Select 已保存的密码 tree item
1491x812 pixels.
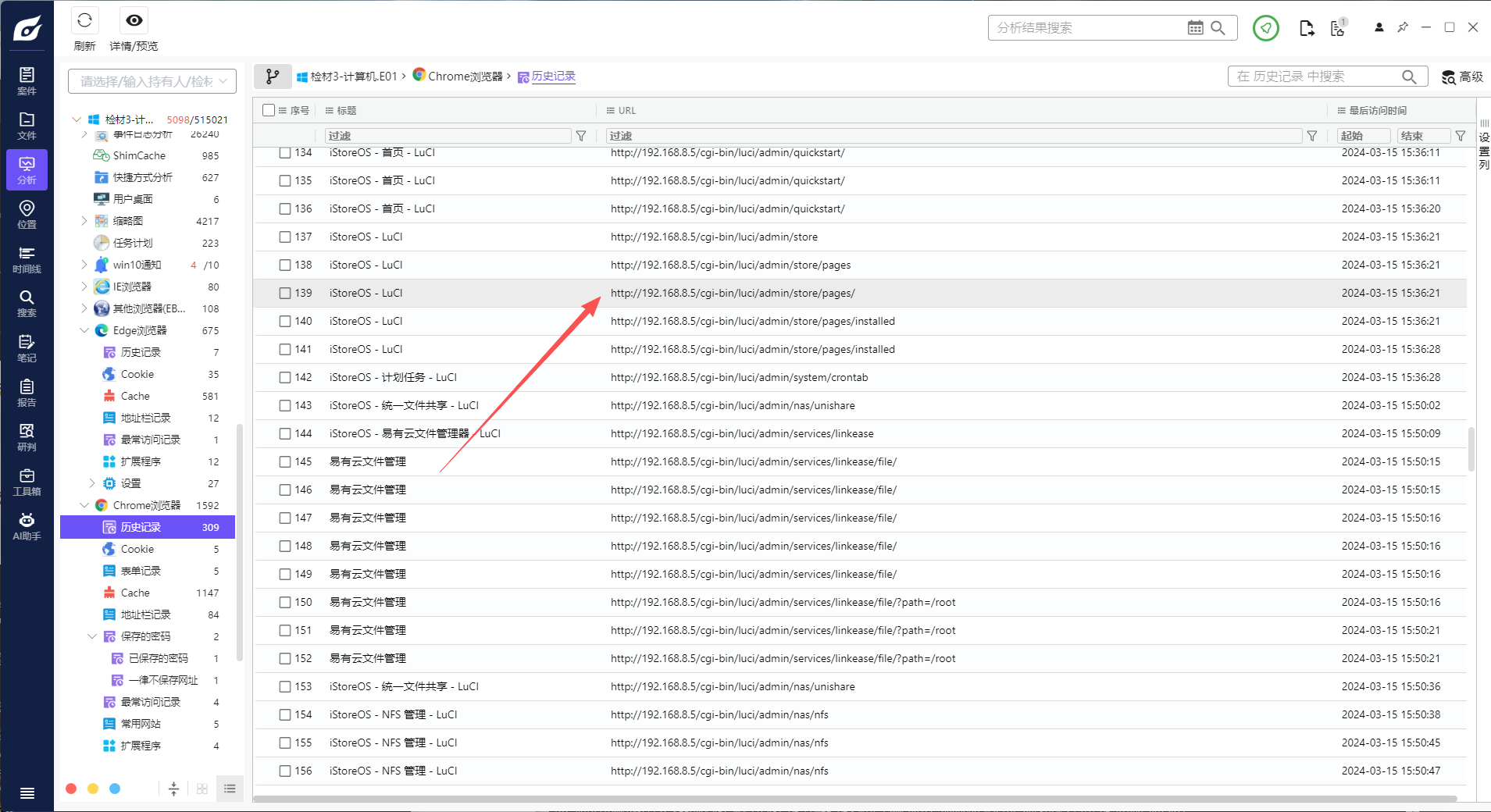click(x=159, y=658)
